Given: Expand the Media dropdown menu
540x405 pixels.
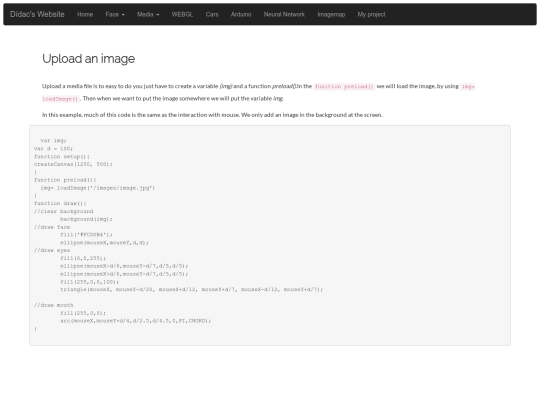Looking at the screenshot, I should tap(148, 14).
